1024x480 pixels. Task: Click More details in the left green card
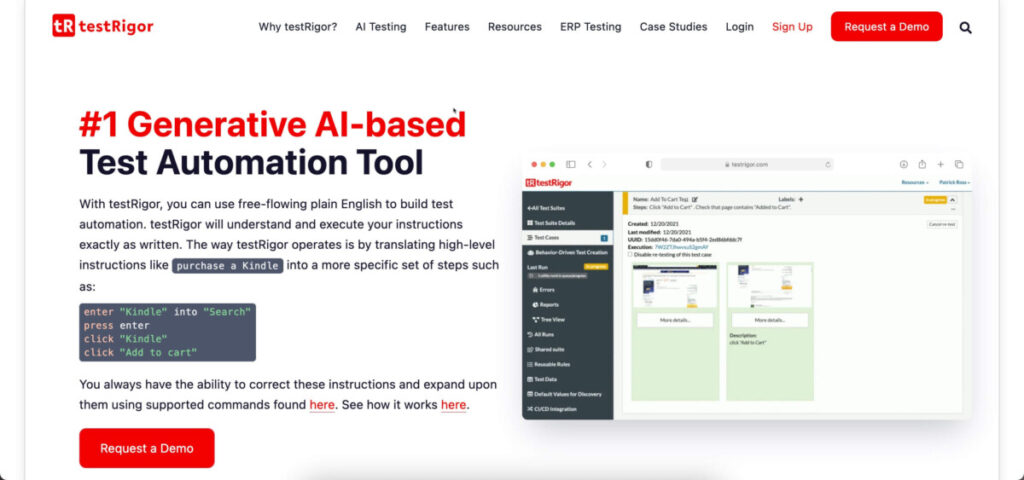(675, 320)
